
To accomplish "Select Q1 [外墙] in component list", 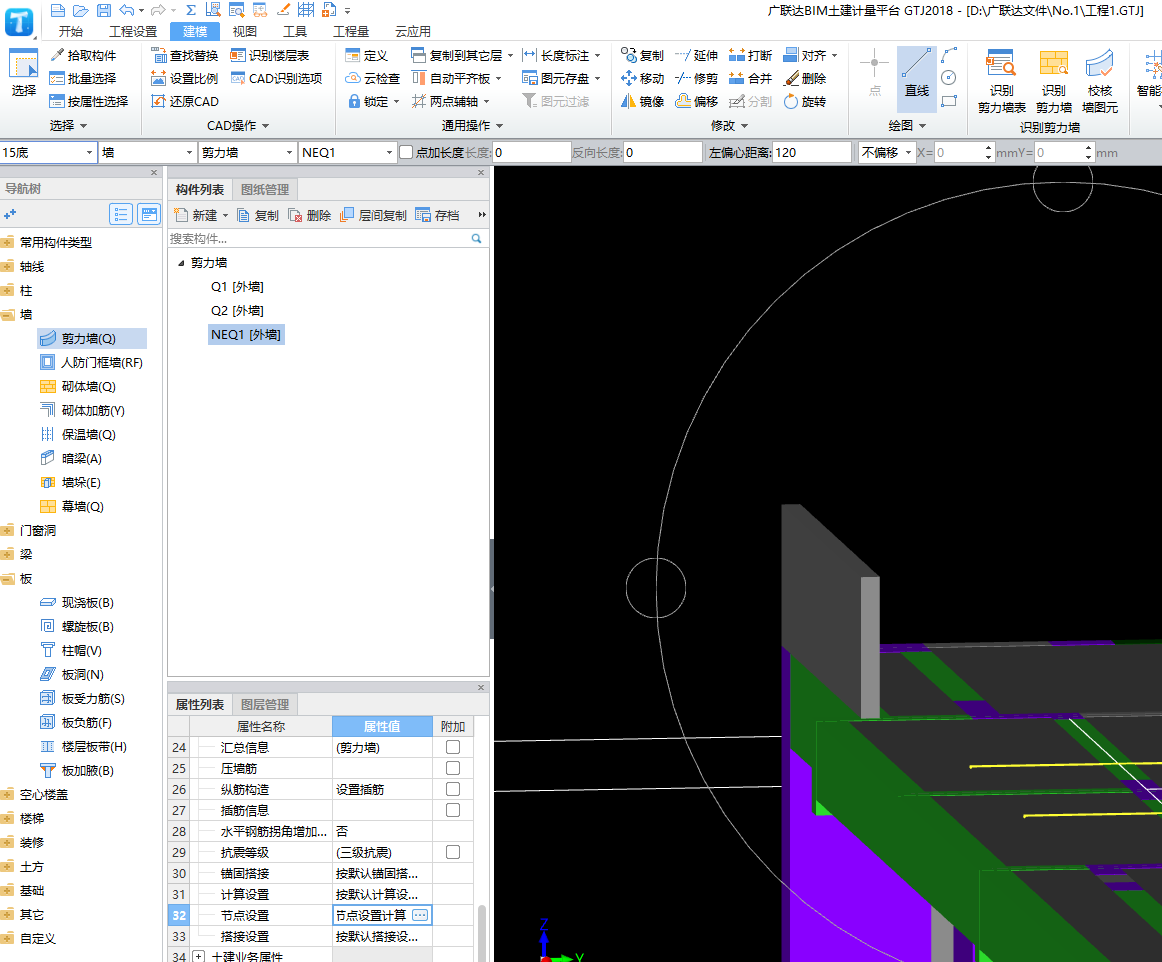I will point(237,287).
